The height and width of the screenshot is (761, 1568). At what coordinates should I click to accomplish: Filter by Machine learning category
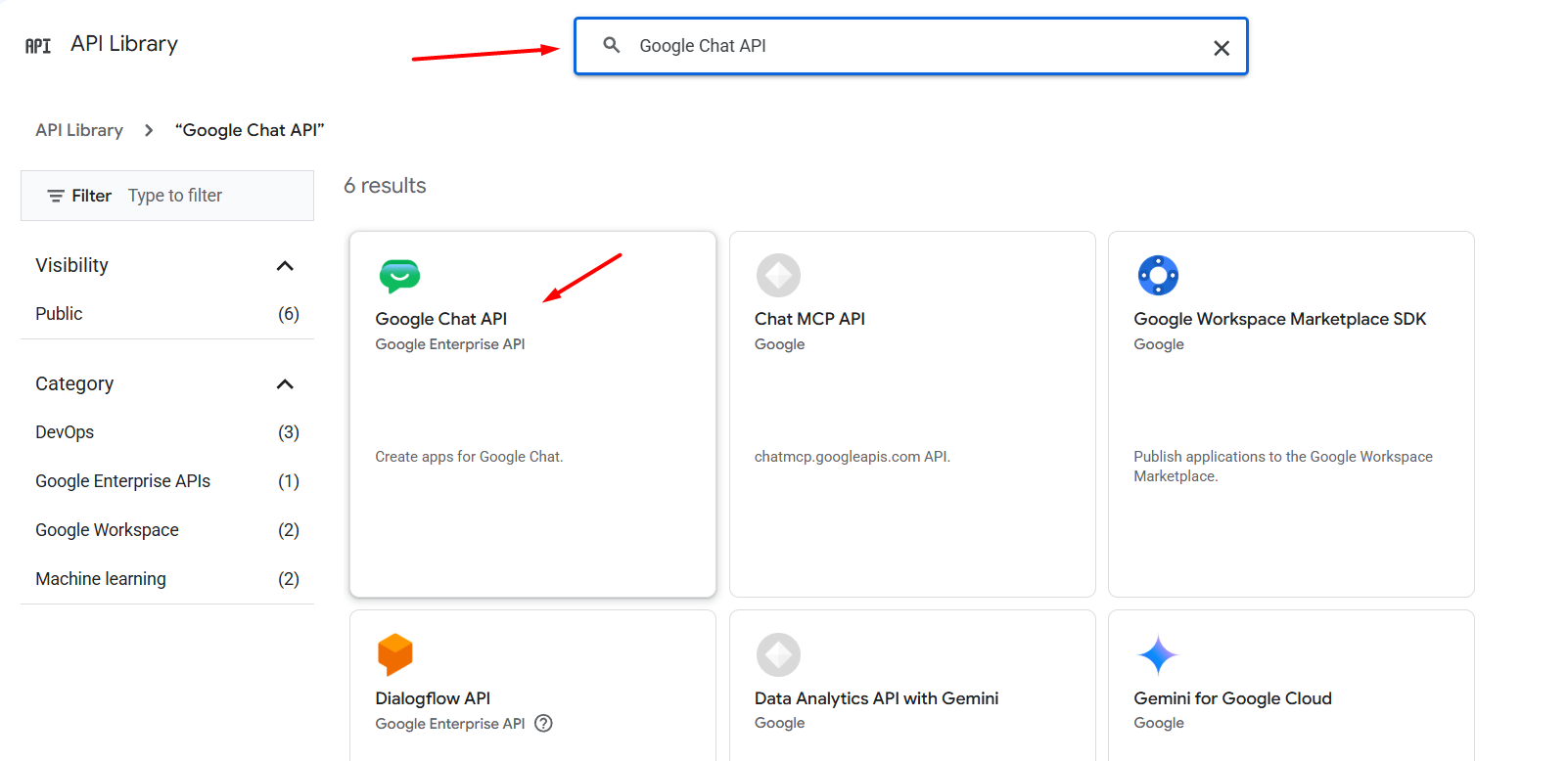tap(101, 579)
